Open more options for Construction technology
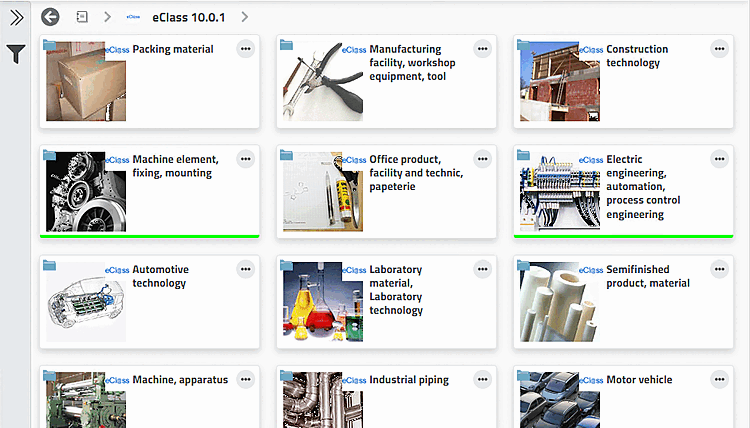This screenshot has height=428, width=750. click(720, 49)
